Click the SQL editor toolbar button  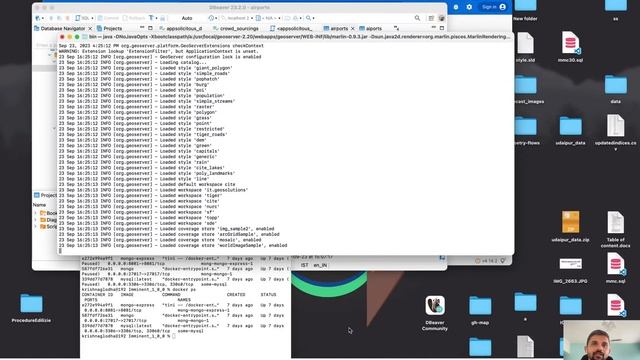[84, 18]
